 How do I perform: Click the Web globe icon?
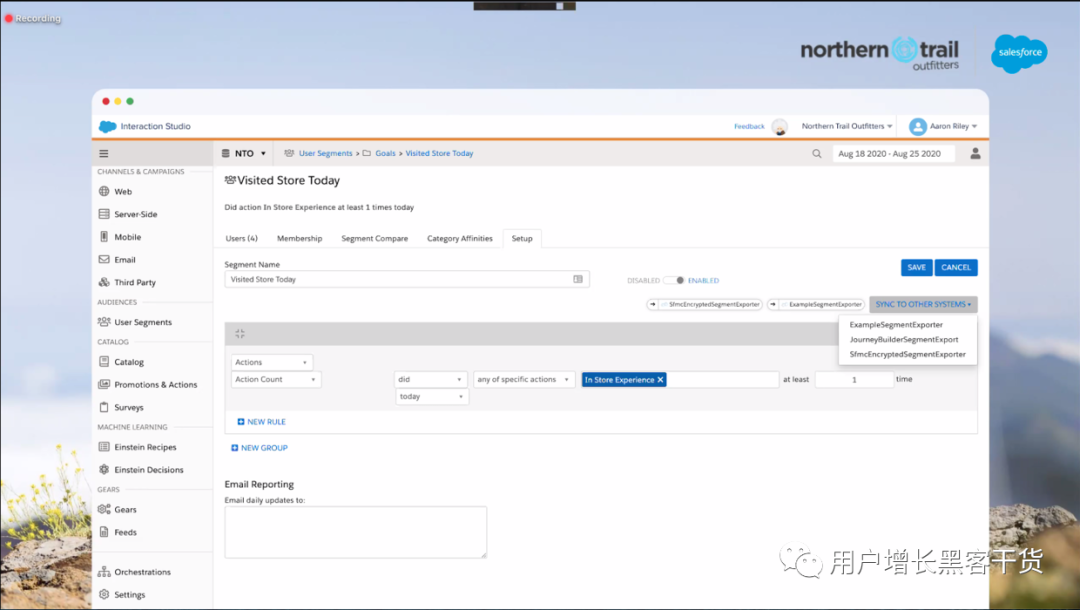tap(104, 191)
